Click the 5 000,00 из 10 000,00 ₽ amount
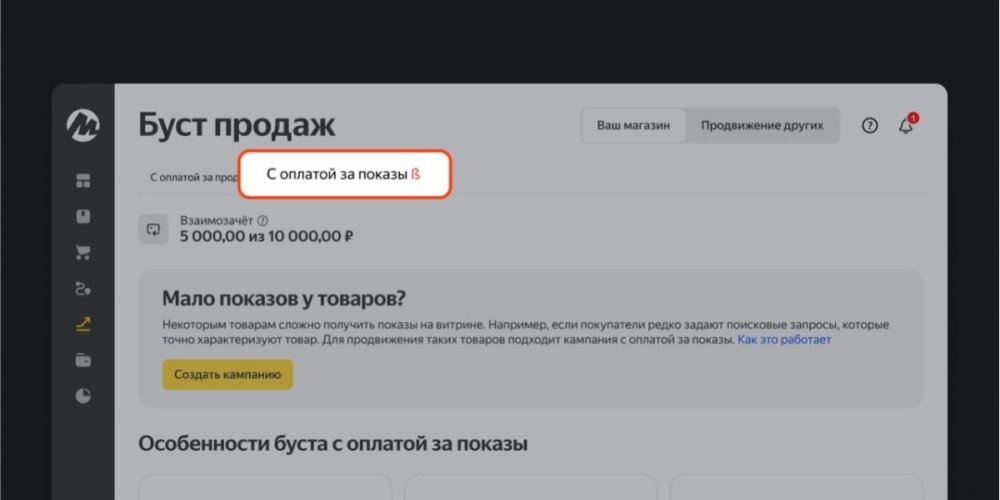The width and height of the screenshot is (1000, 500). click(266, 237)
